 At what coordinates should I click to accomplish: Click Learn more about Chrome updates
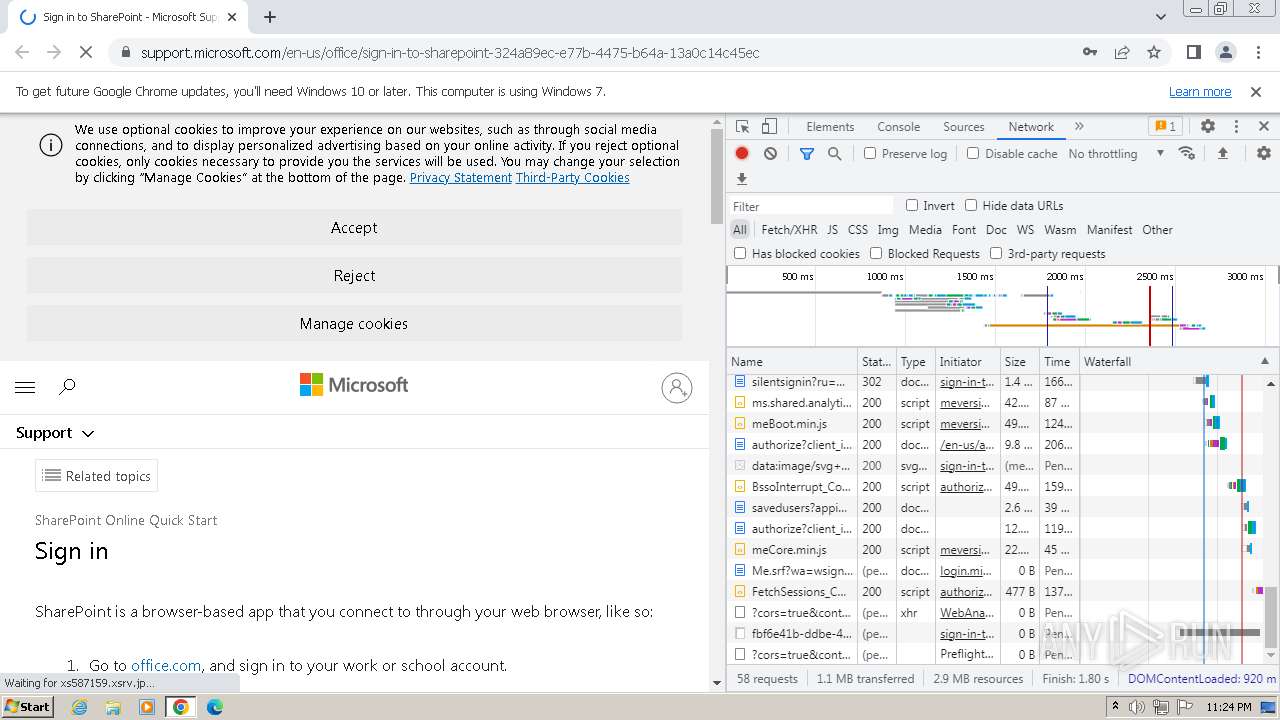[x=1200, y=91]
